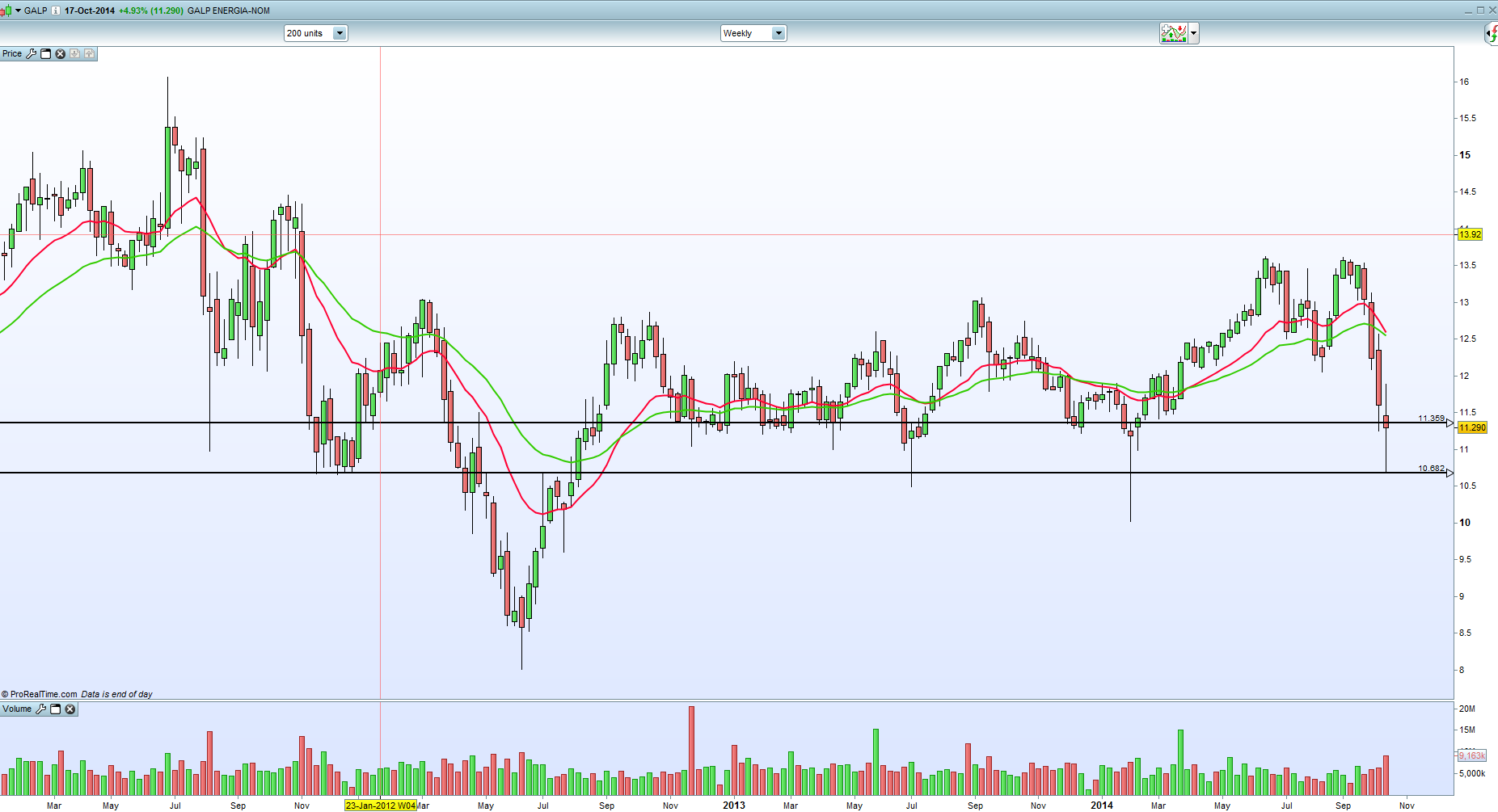This screenshot has width=1498, height=812.
Task: Click the 23-Jan-2012 date marker
Action: click(380, 806)
